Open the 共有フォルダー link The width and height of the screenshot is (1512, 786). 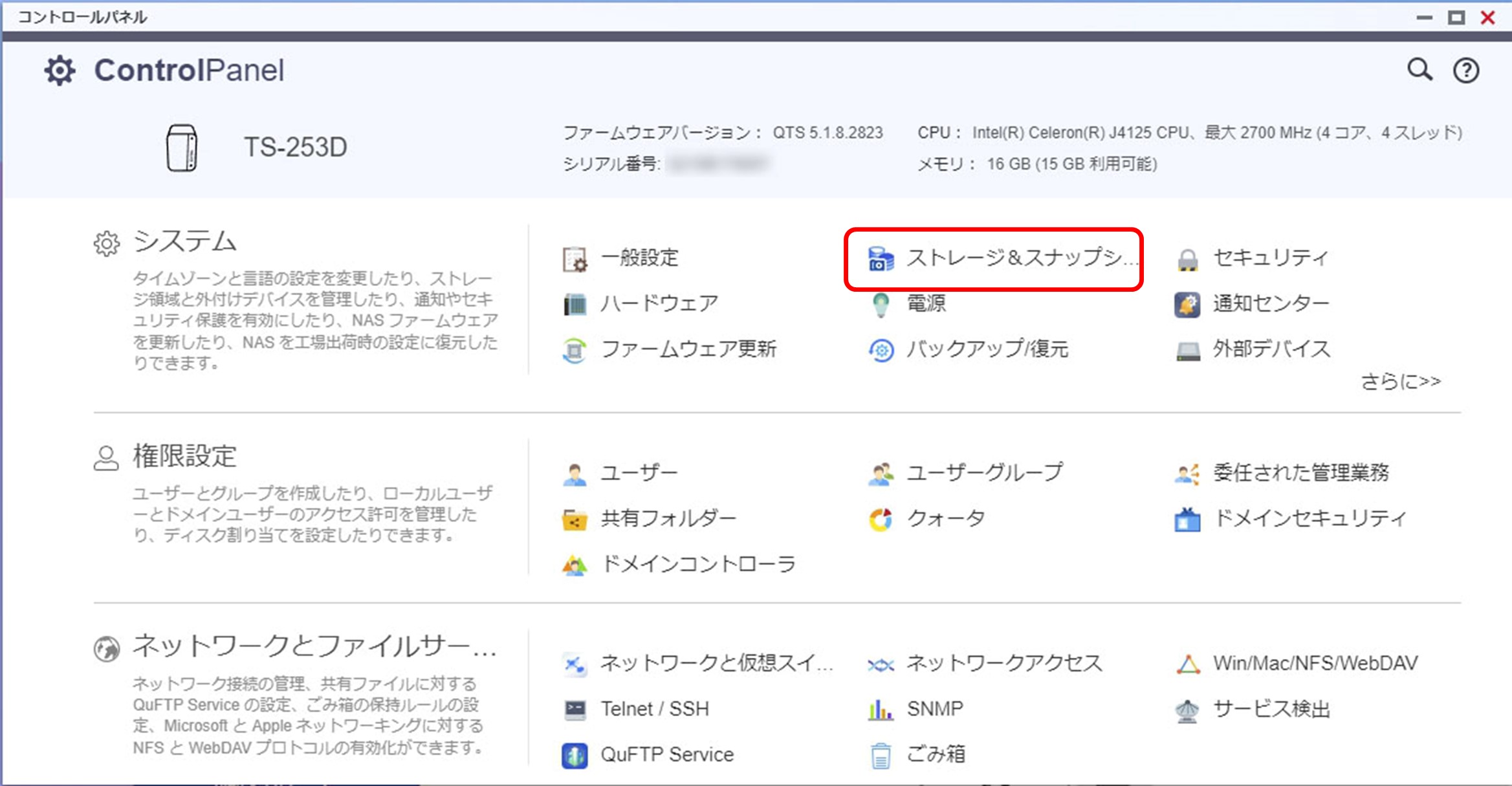668,518
